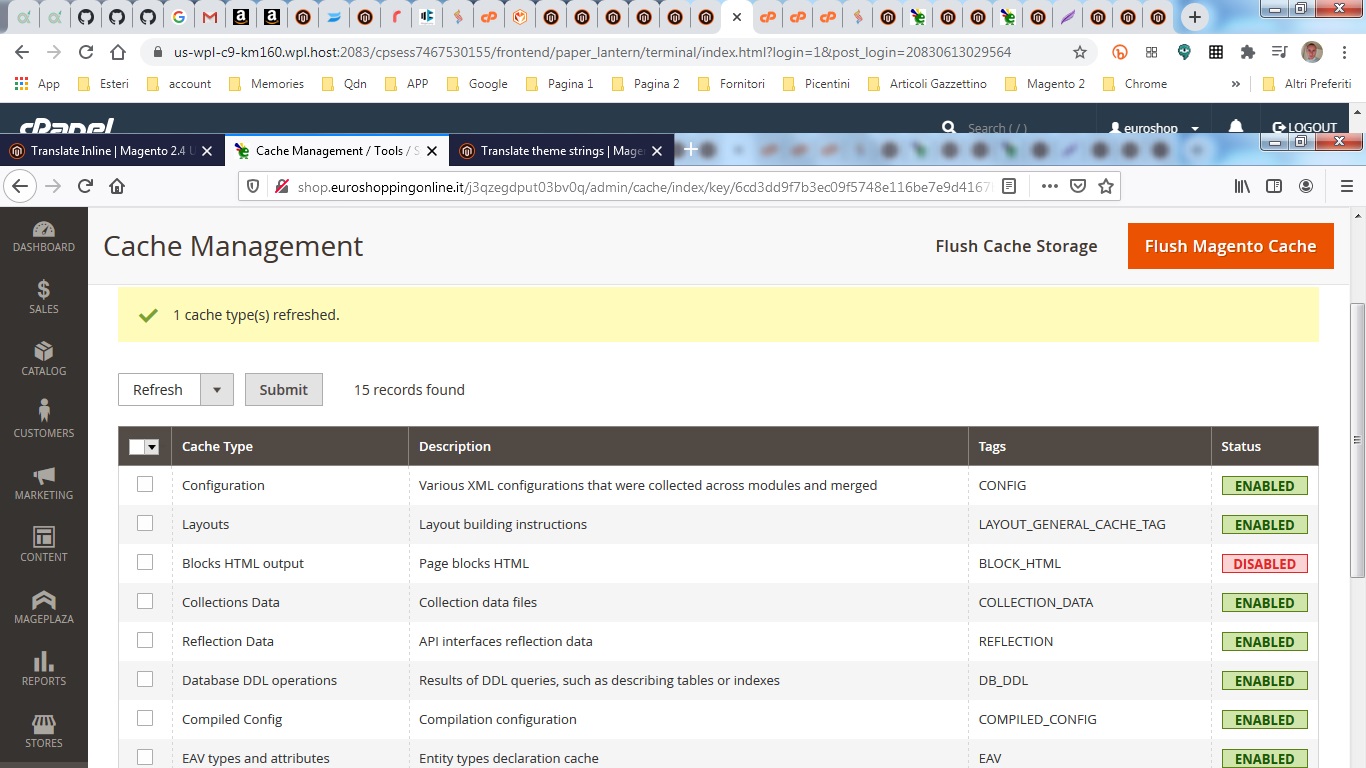Open the Reports sidebar icon
Screen dimensions: 1366x768
coord(43,668)
